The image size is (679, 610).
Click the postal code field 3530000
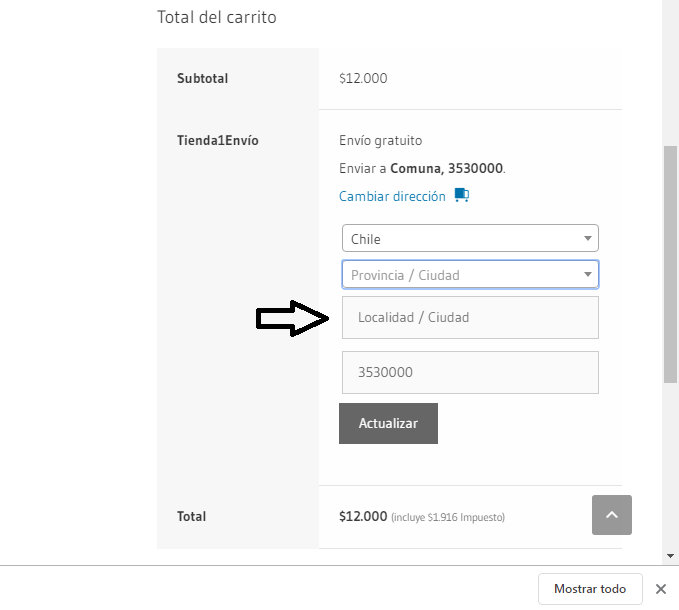coord(470,372)
